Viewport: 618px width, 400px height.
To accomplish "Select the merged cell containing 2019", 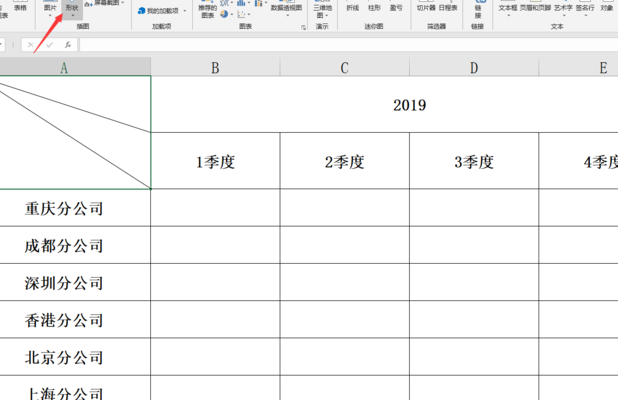I will click(384, 104).
